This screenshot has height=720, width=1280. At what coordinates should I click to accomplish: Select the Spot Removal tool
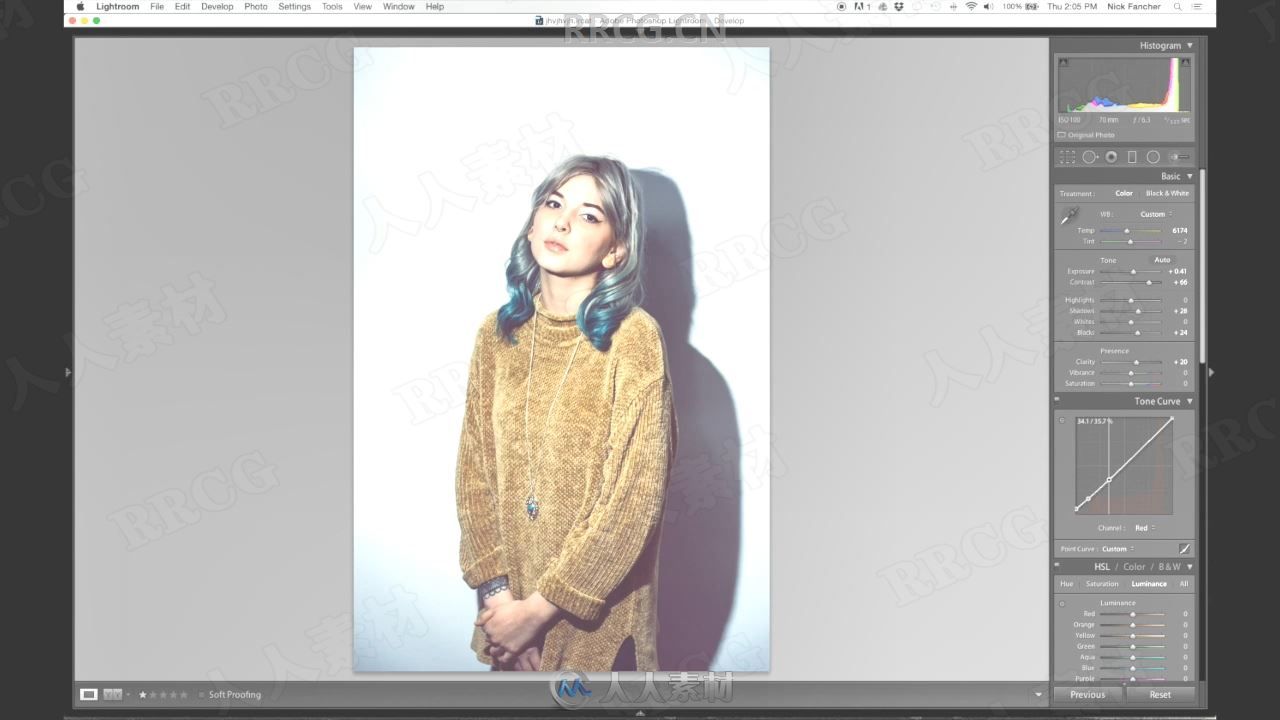1090,157
